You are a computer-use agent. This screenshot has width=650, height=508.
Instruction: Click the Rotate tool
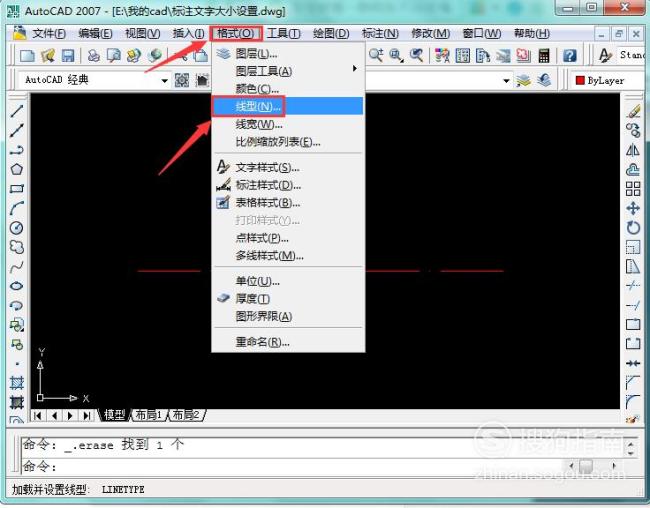pyautogui.click(x=633, y=228)
